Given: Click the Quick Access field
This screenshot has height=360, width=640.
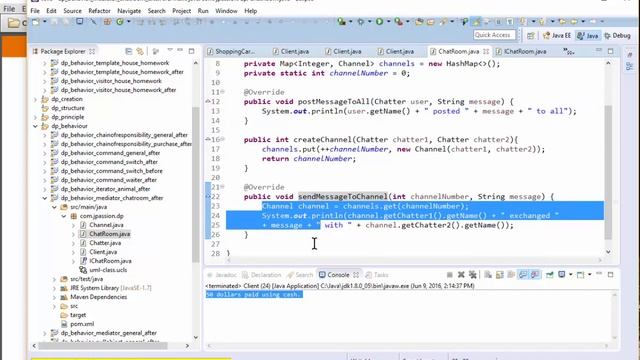Looking at the screenshot, I should (494, 35).
